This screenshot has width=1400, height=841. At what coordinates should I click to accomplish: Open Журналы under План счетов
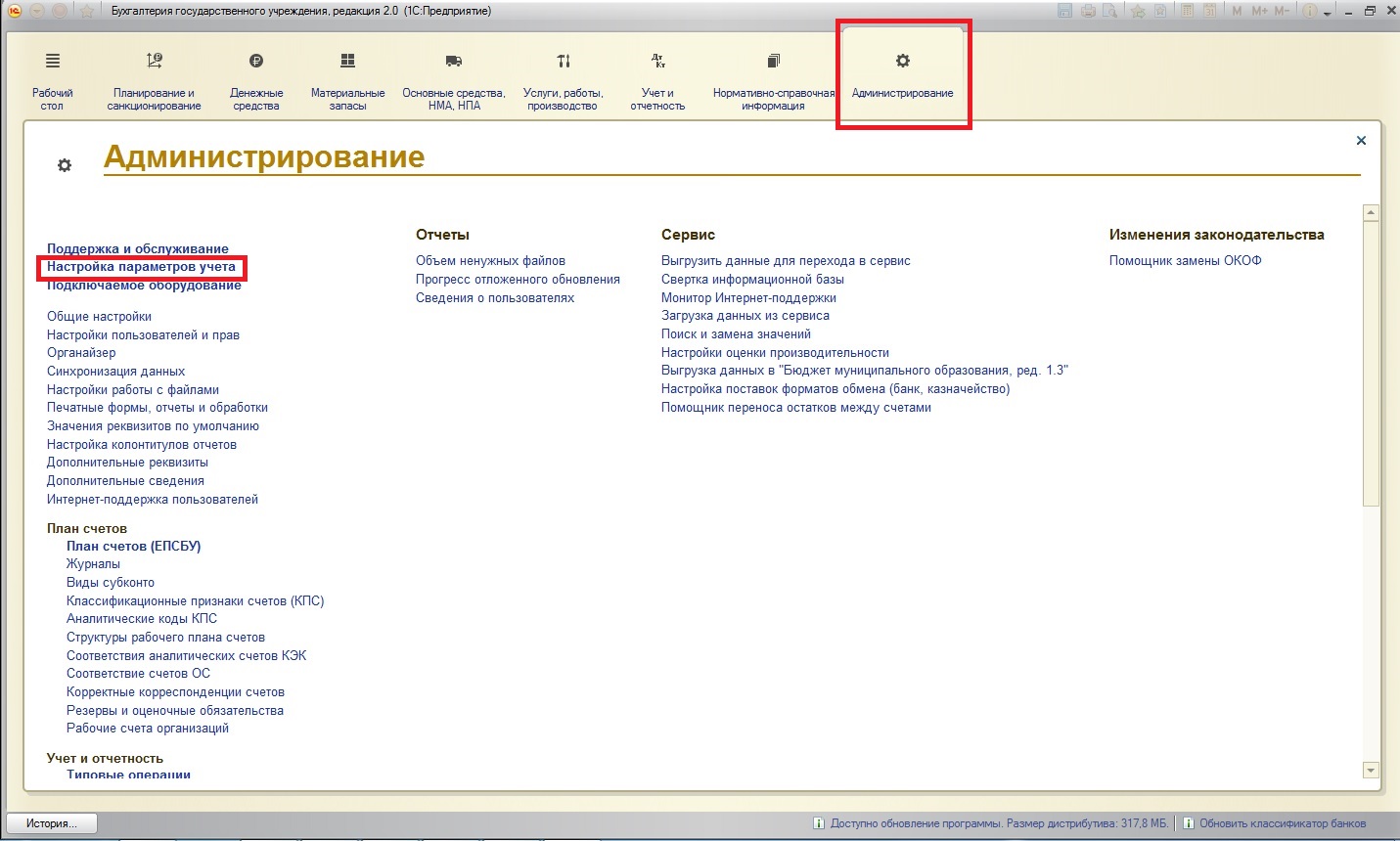point(93,563)
